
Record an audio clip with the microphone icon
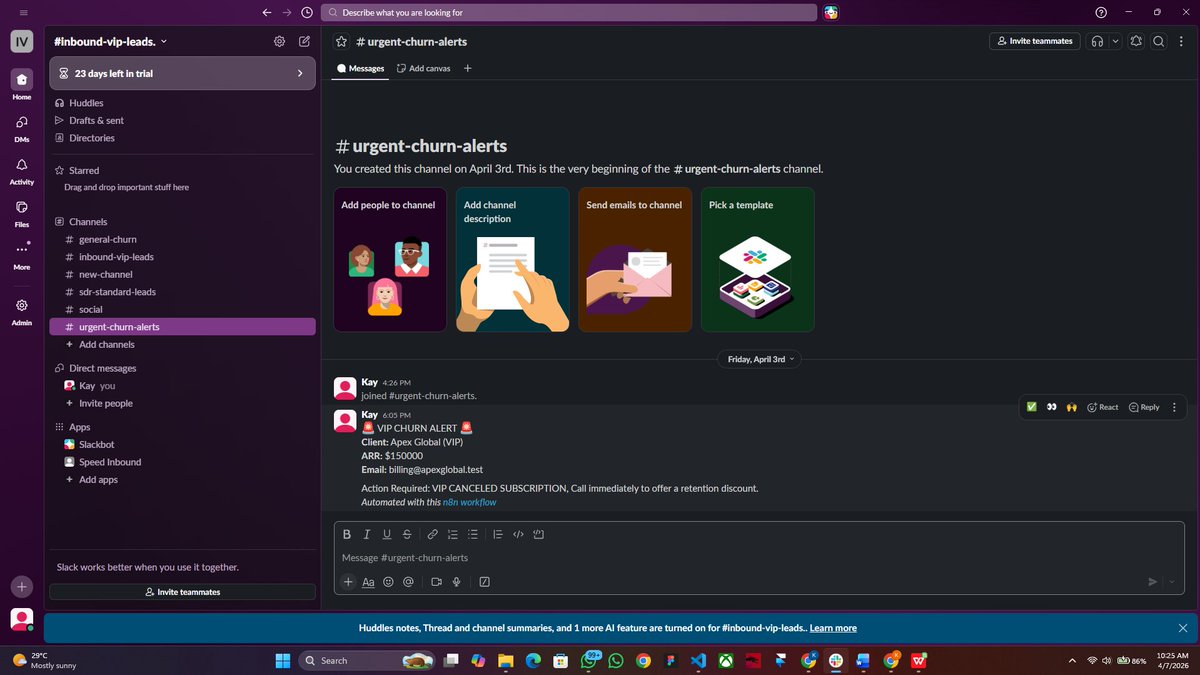(456, 582)
